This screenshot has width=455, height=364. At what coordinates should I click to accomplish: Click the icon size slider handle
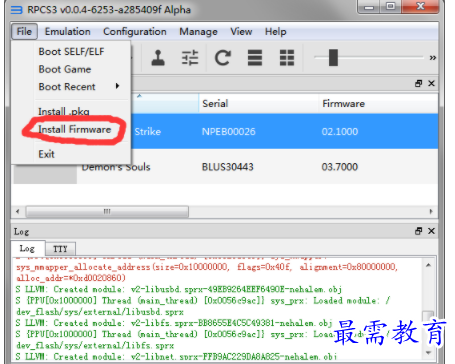[333, 58]
